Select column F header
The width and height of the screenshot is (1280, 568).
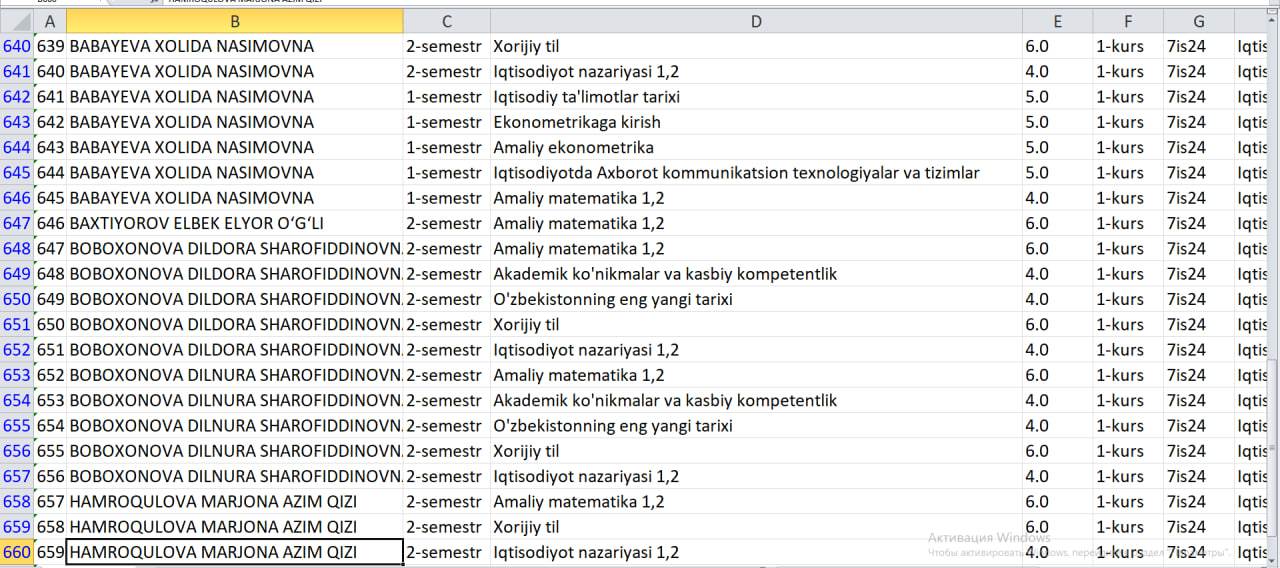point(1128,21)
